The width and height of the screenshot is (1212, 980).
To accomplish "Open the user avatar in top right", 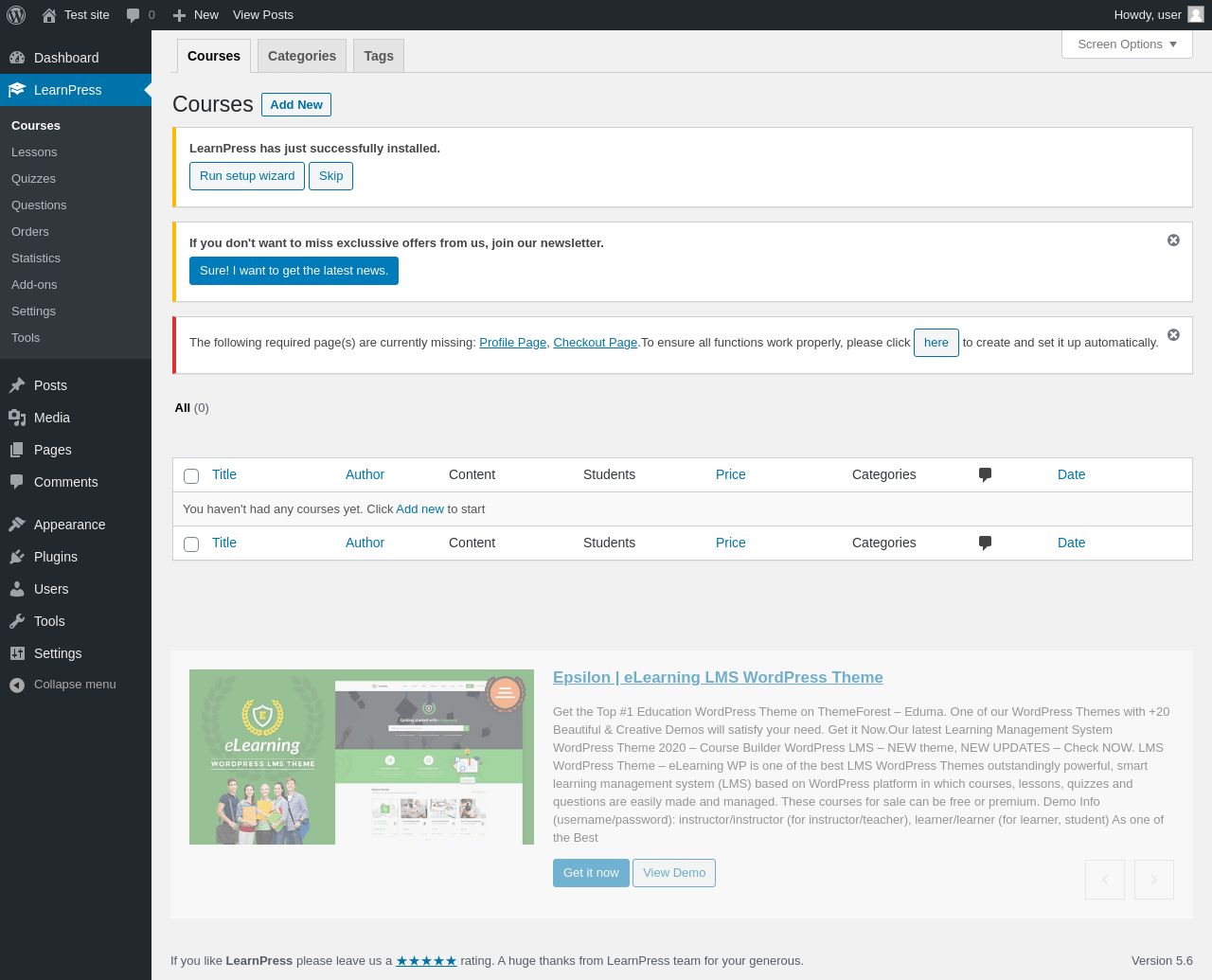I will pos(1196,14).
